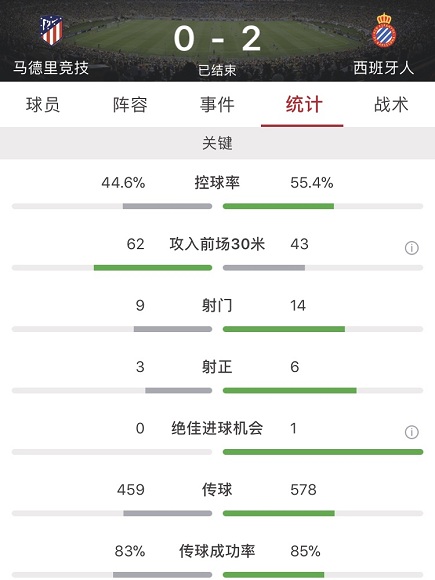Tap the 0 - 2 match score
This screenshot has height=580, width=435.
click(218, 38)
